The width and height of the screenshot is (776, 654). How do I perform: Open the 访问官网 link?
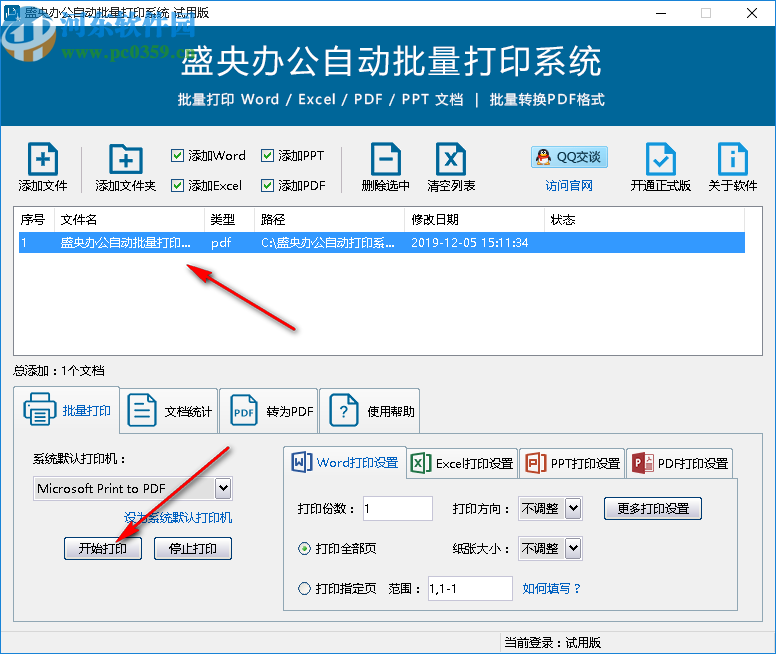tap(569, 186)
